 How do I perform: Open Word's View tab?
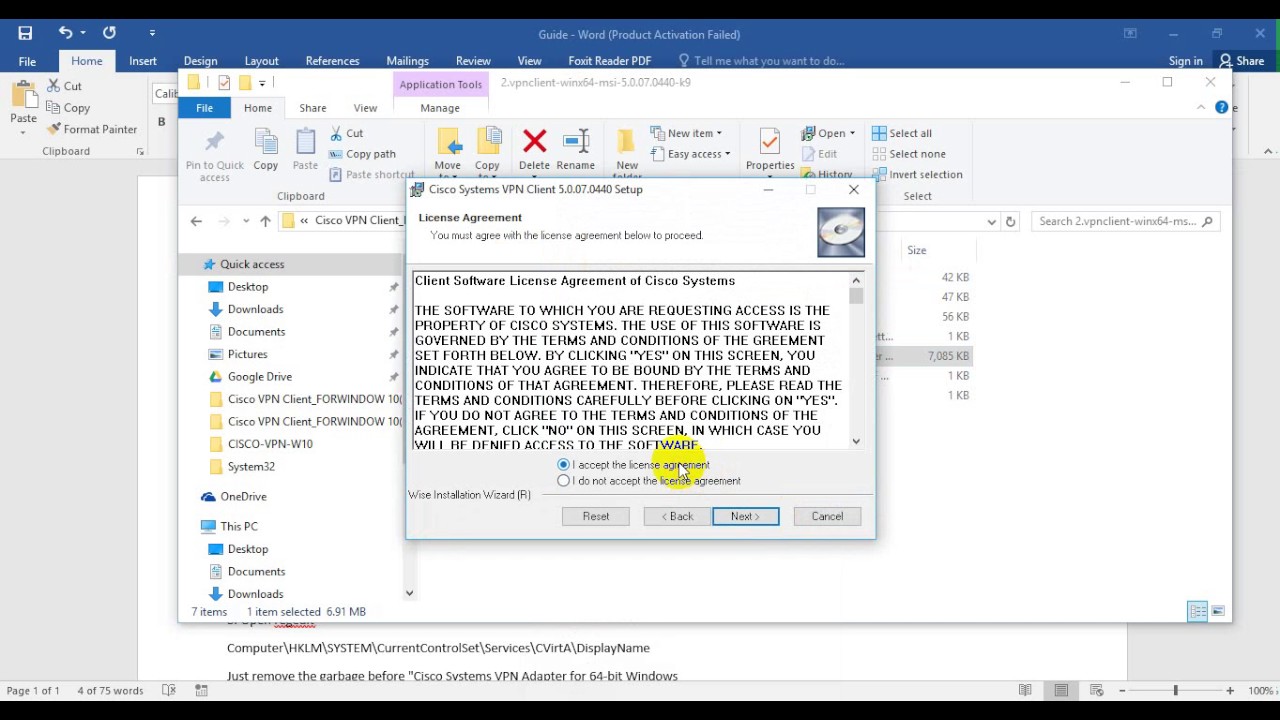coord(529,61)
